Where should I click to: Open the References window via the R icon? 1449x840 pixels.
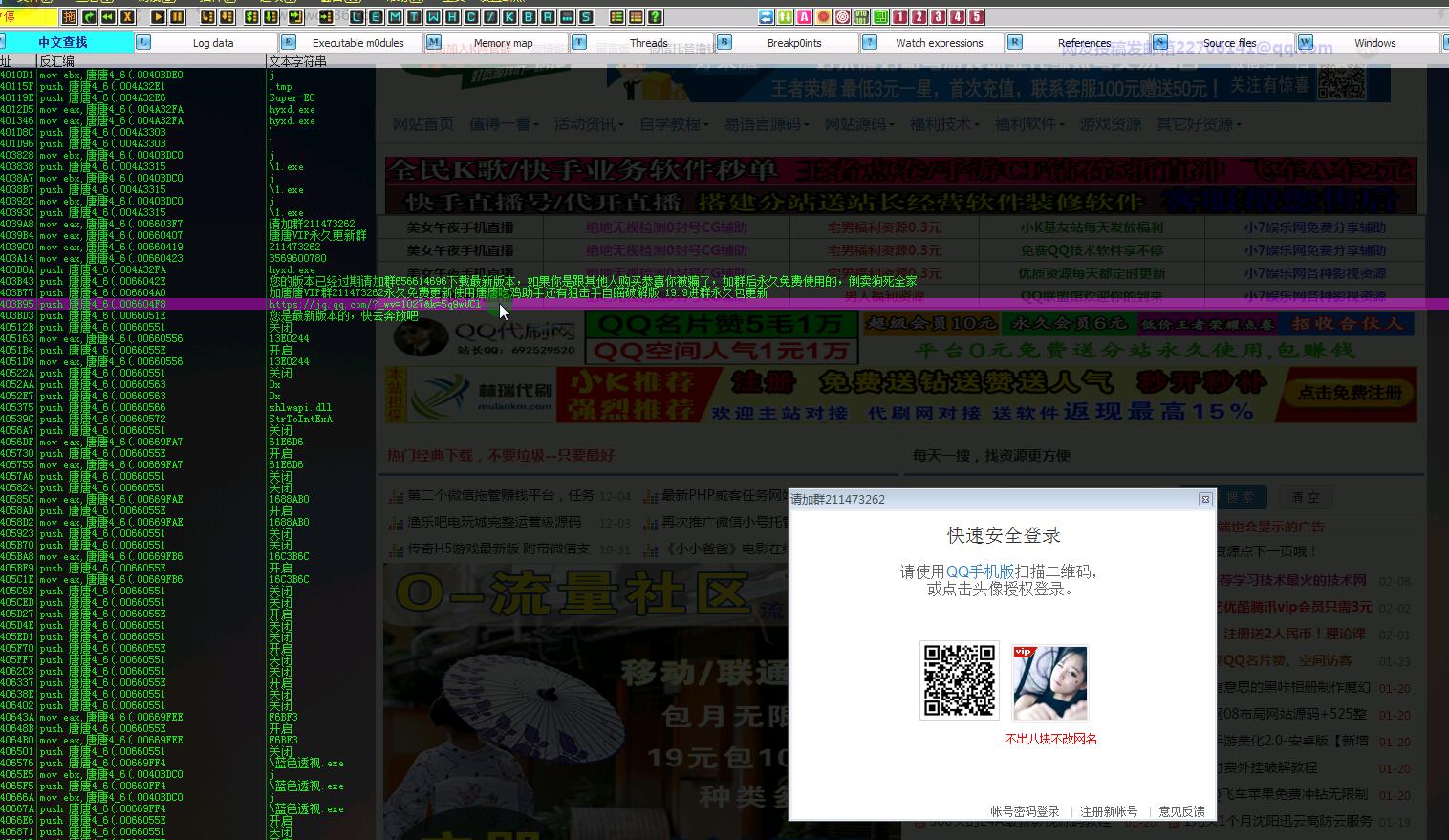tap(546, 16)
